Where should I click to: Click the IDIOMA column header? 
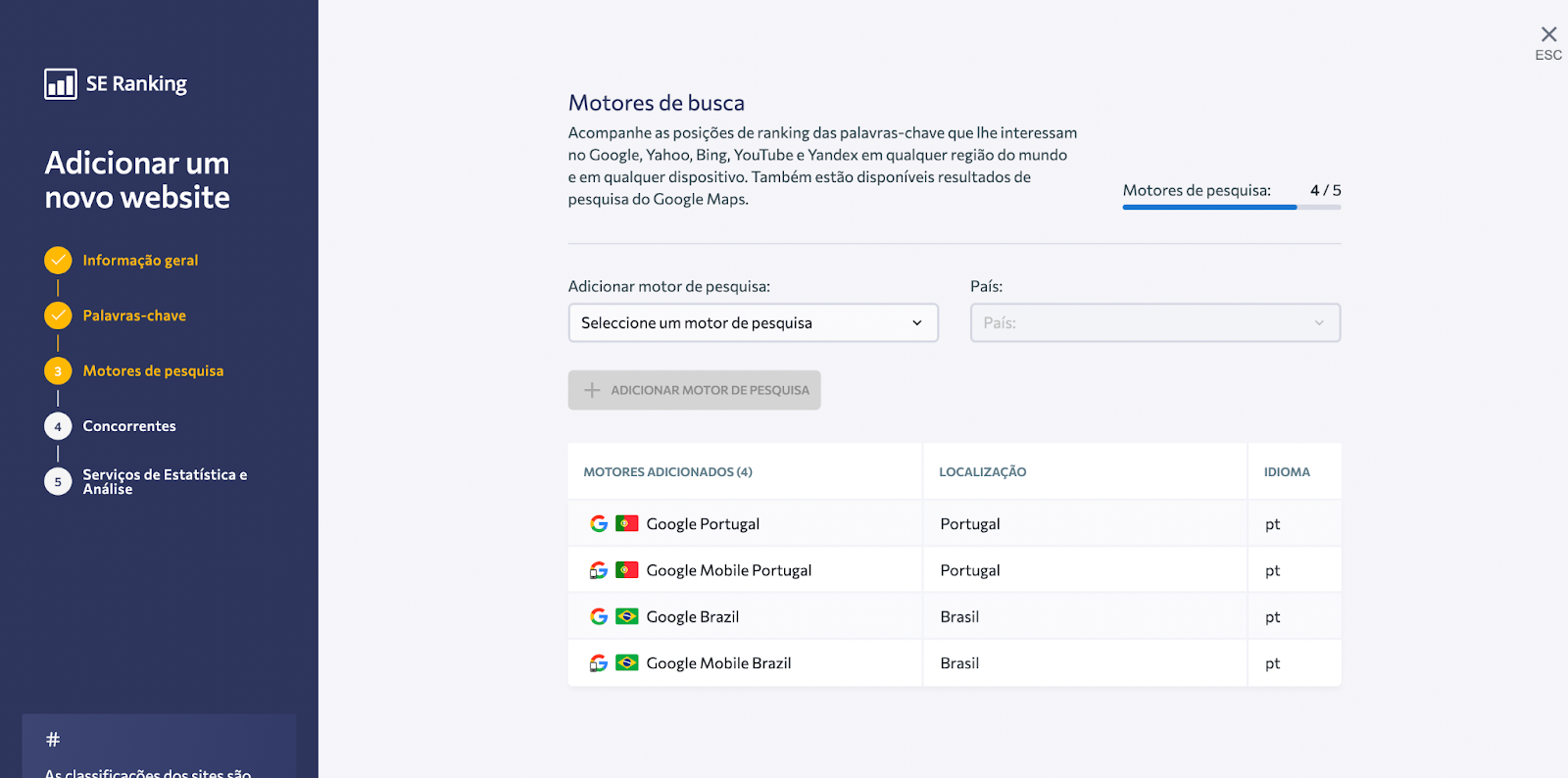1287,472
